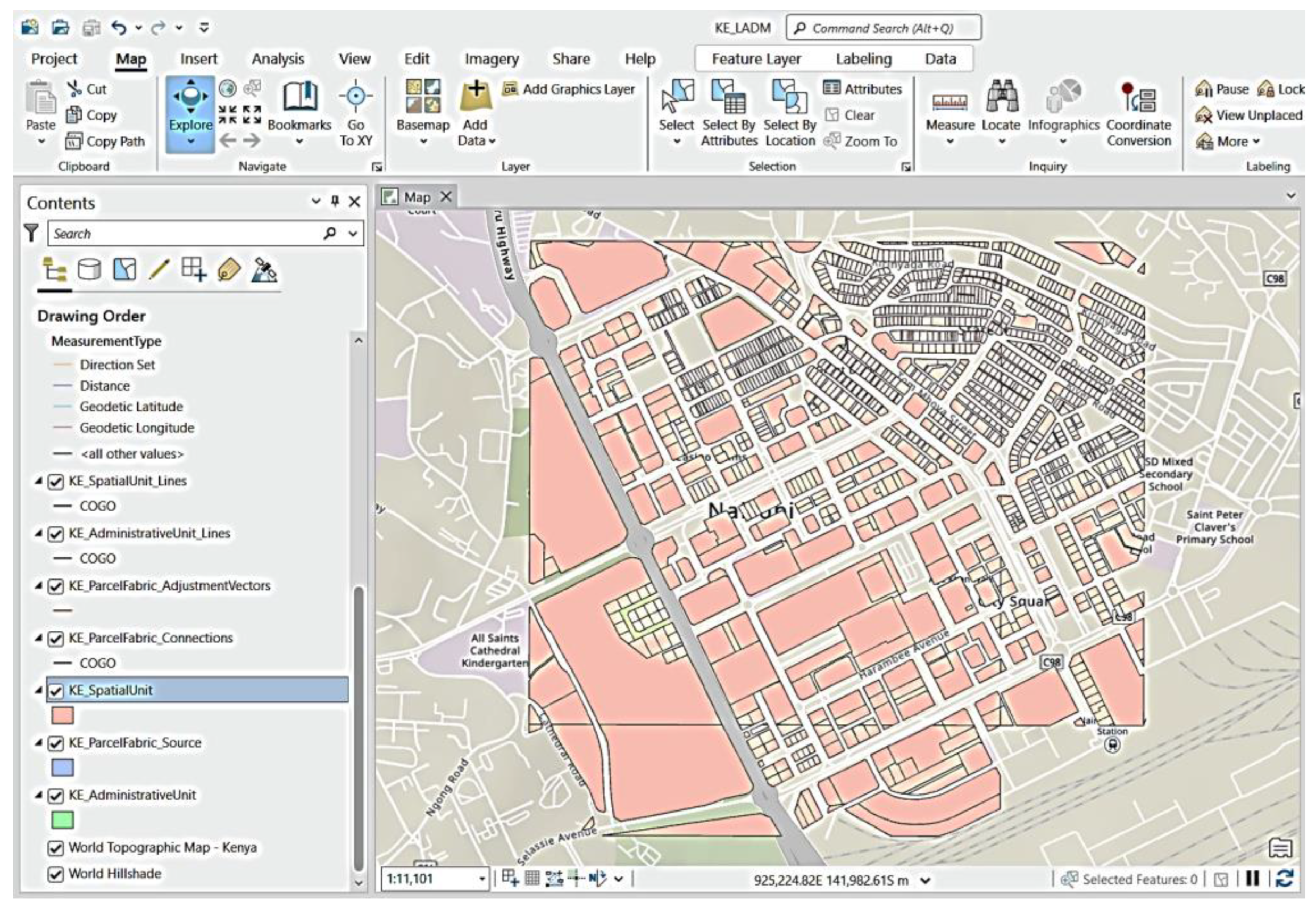Screen dimensions: 1316x910
Task: Hide the KE_ParcelFabric_Source layer
Action: (x=55, y=743)
